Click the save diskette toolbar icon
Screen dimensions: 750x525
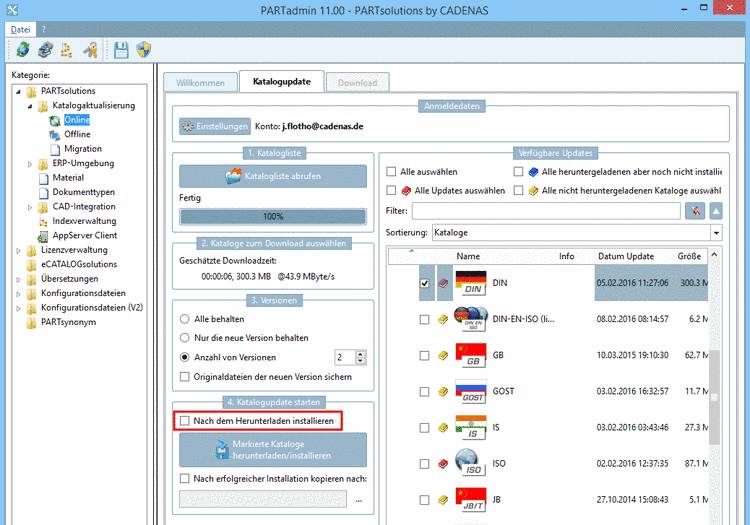pyautogui.click(x=121, y=50)
